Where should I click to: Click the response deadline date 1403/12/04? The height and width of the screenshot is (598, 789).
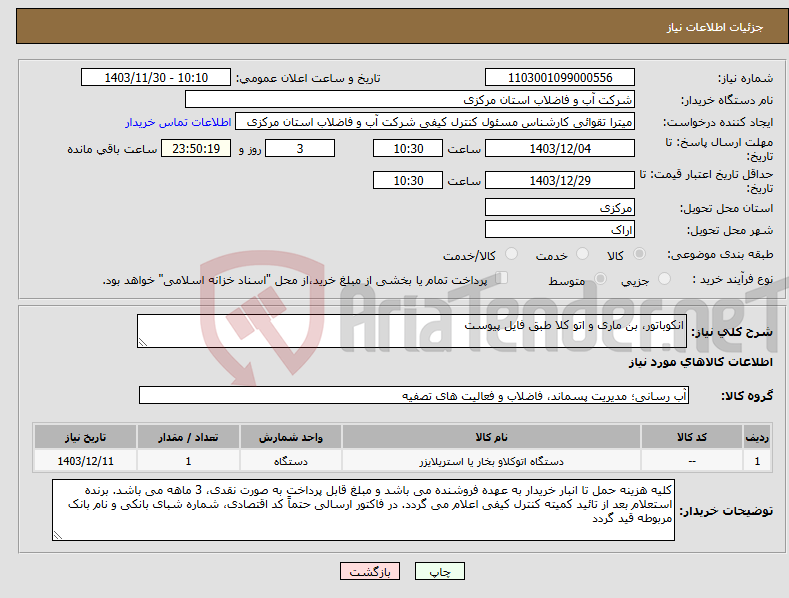point(560,148)
